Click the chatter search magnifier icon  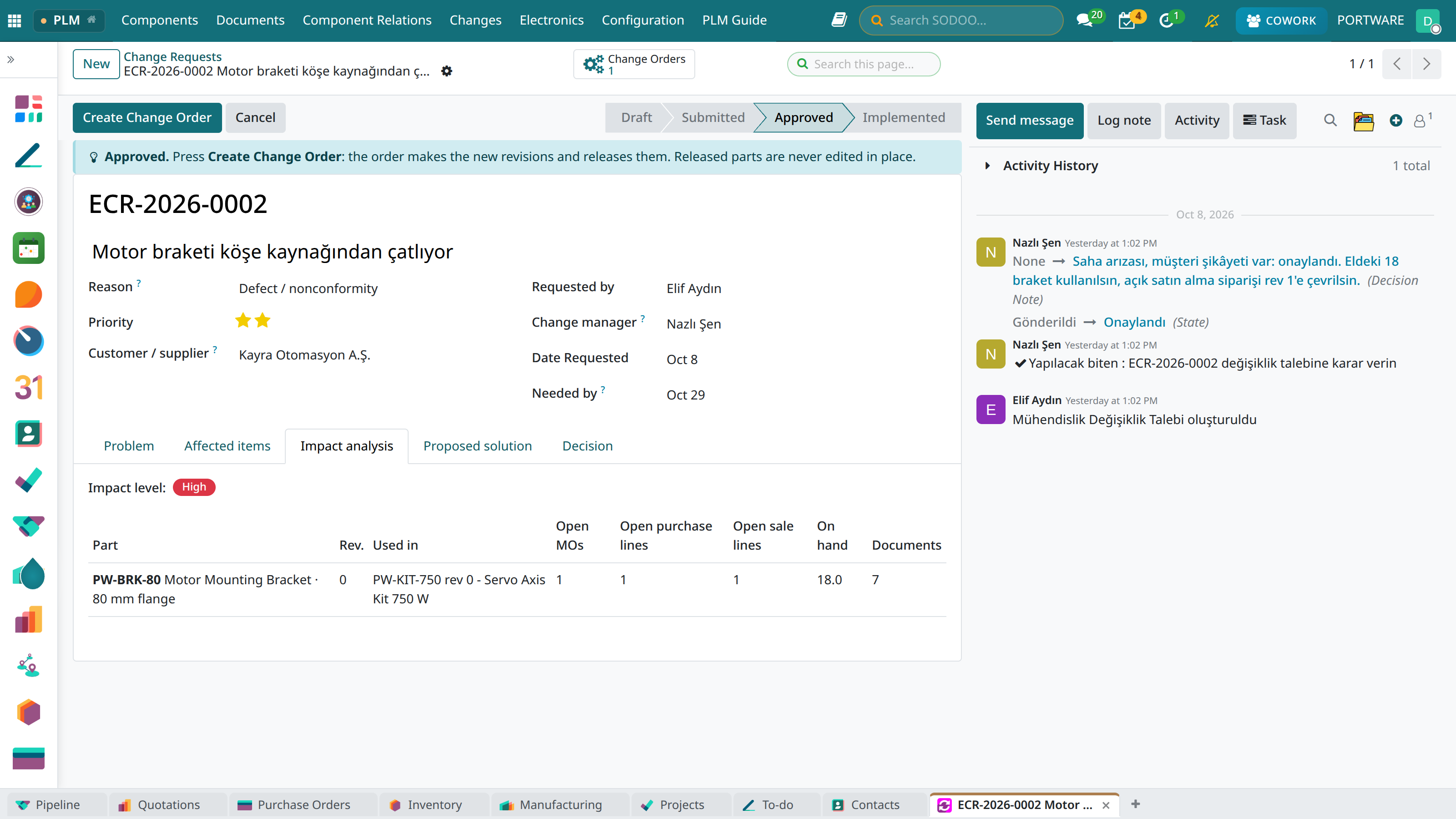(x=1330, y=121)
